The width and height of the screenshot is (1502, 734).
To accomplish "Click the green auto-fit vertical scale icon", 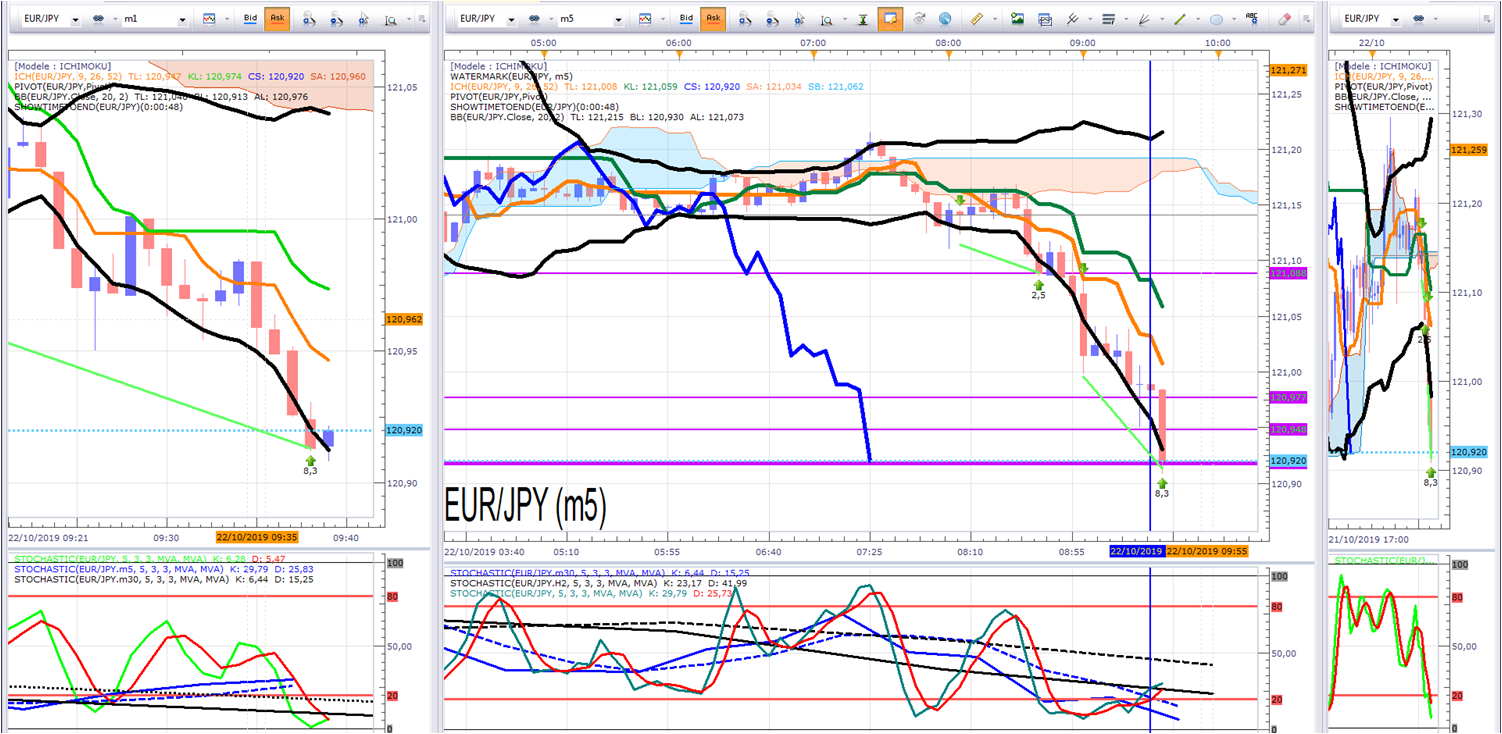I will (862, 18).
